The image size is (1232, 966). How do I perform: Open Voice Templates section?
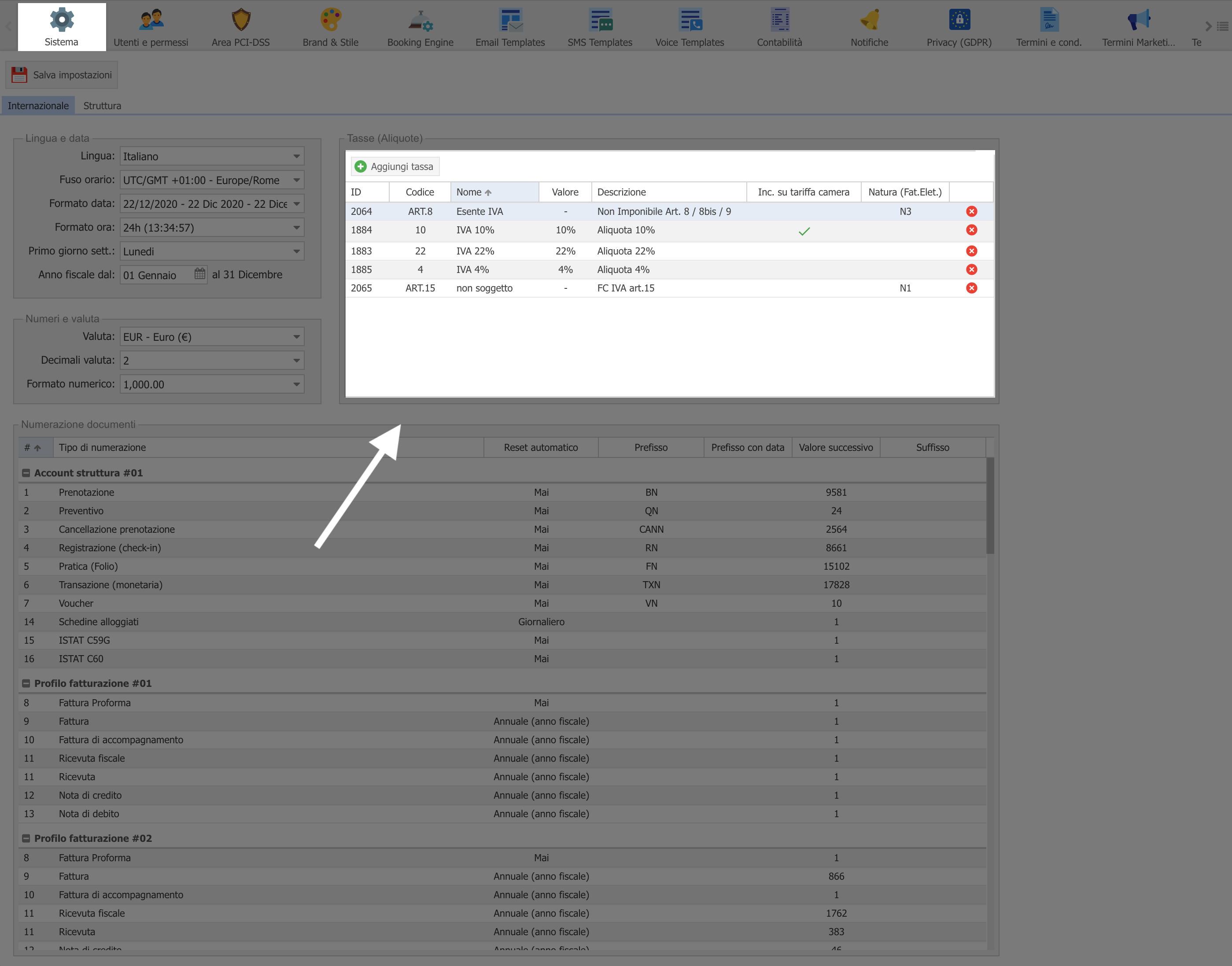[x=690, y=27]
